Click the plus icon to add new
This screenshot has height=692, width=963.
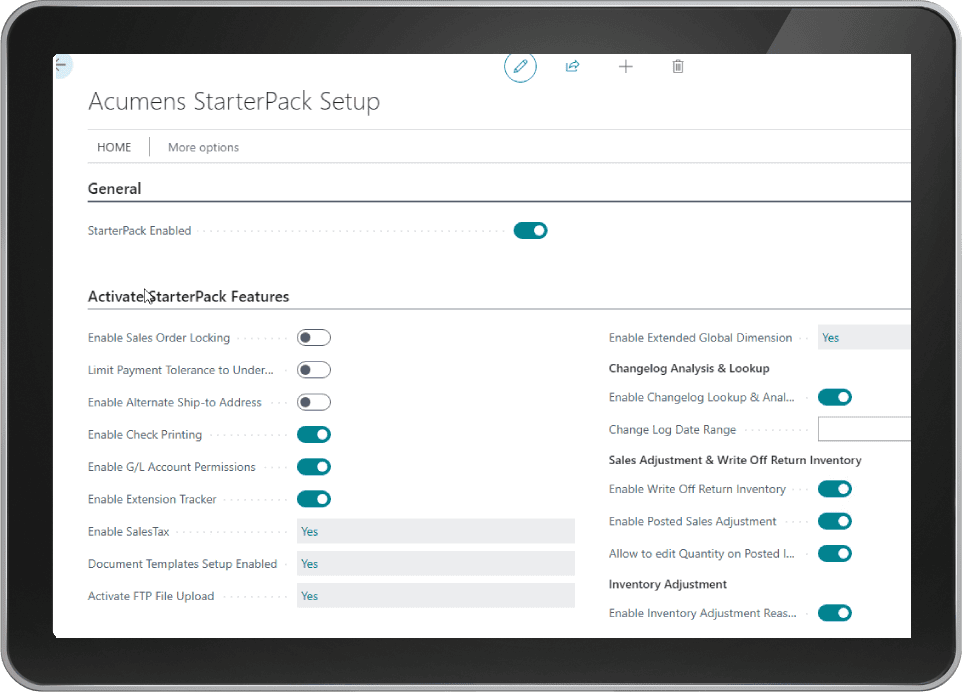coord(625,66)
